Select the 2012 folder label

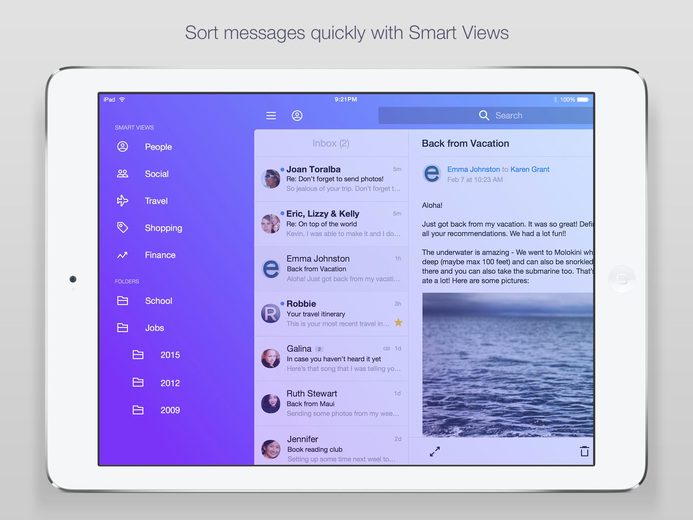pyautogui.click(x=170, y=383)
